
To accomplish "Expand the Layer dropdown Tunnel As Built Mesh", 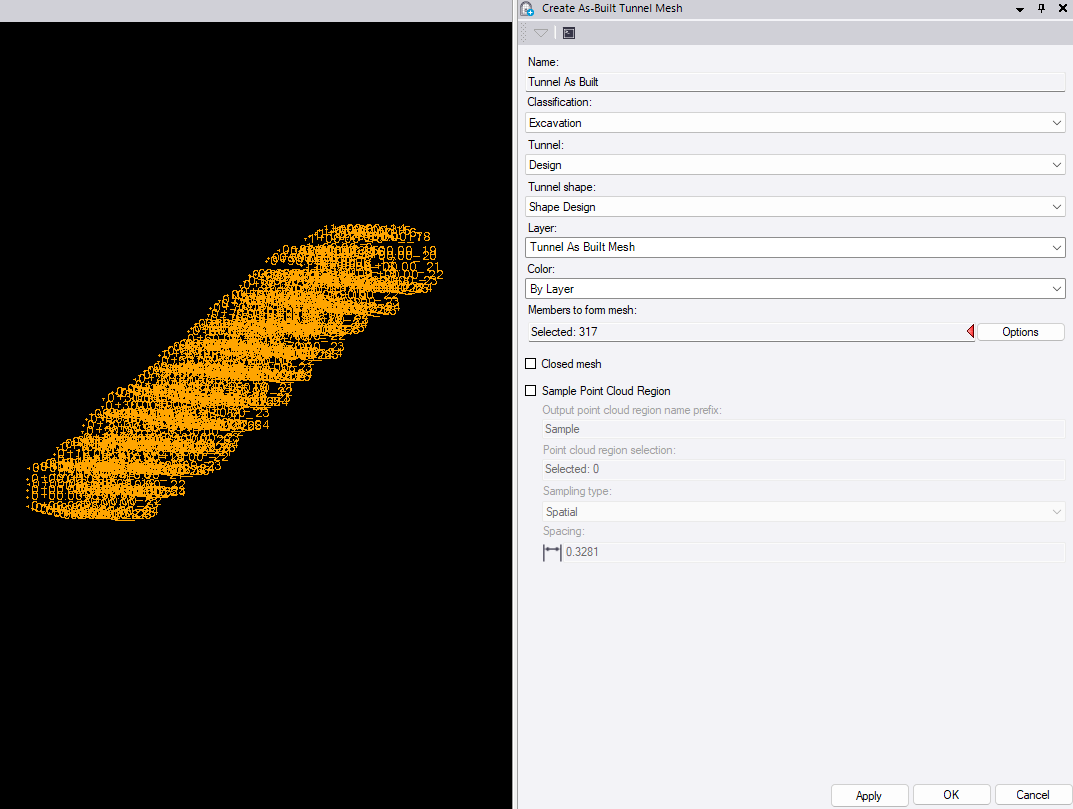I will click(795, 247).
